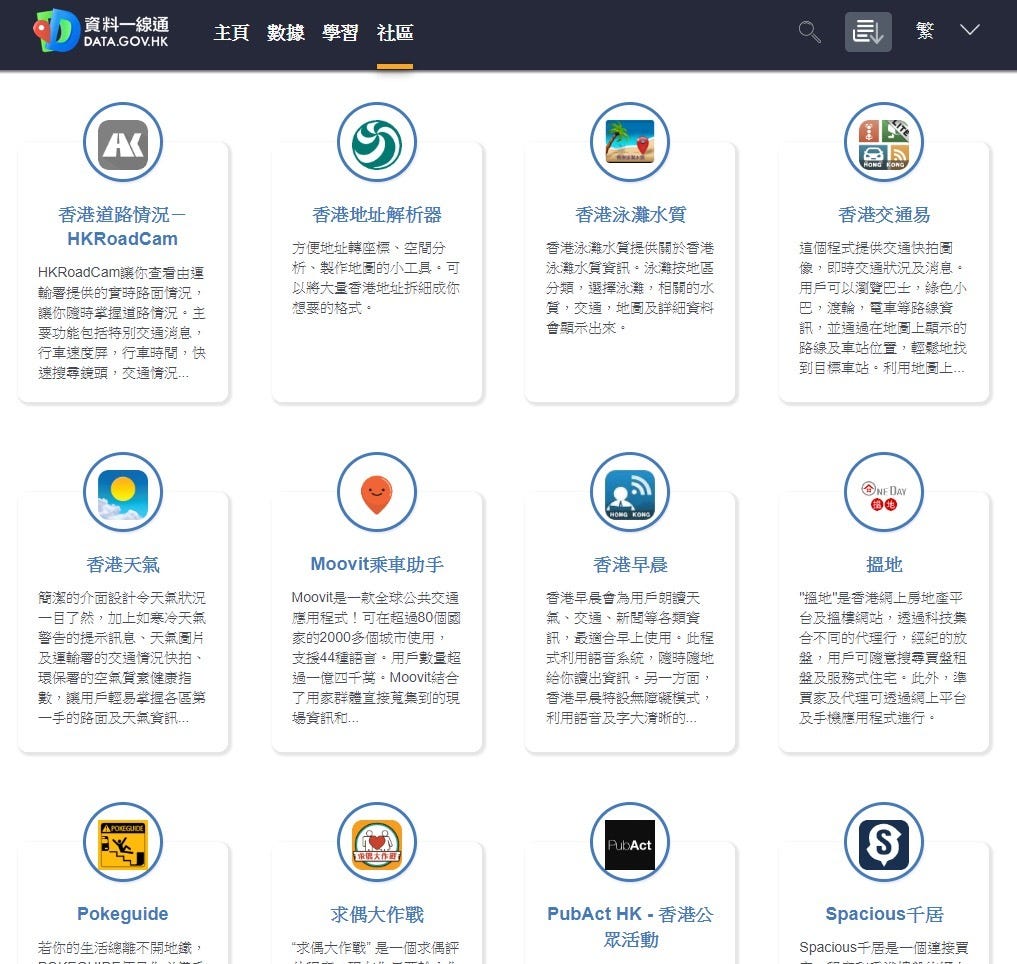Click description text 方便地址轉座標
The image size is (1017, 964).
[x=376, y=278]
